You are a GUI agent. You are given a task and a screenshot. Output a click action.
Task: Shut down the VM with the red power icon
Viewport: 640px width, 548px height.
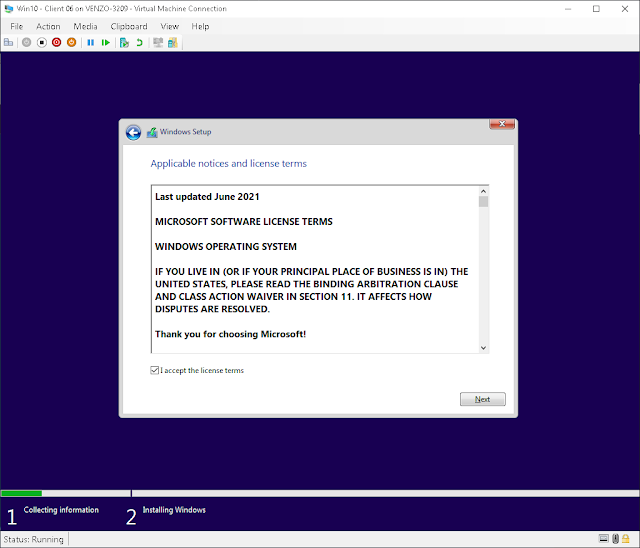[57, 42]
